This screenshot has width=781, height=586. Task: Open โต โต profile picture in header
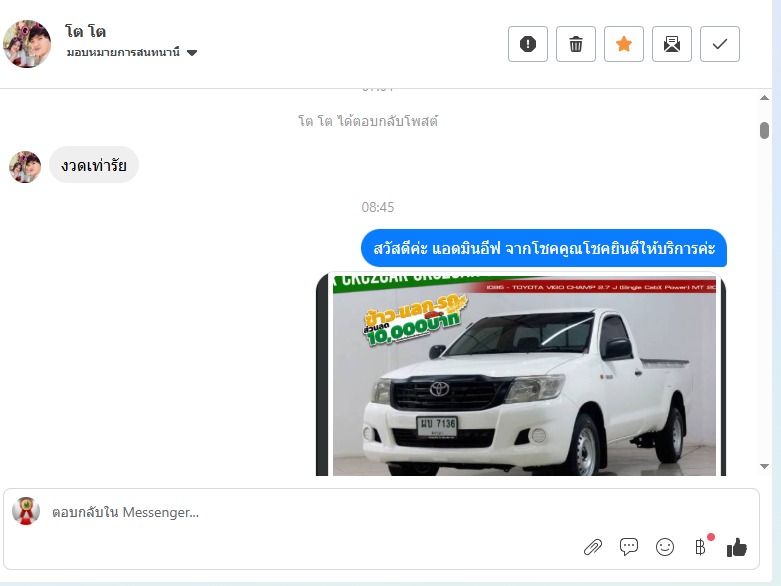pos(27,43)
